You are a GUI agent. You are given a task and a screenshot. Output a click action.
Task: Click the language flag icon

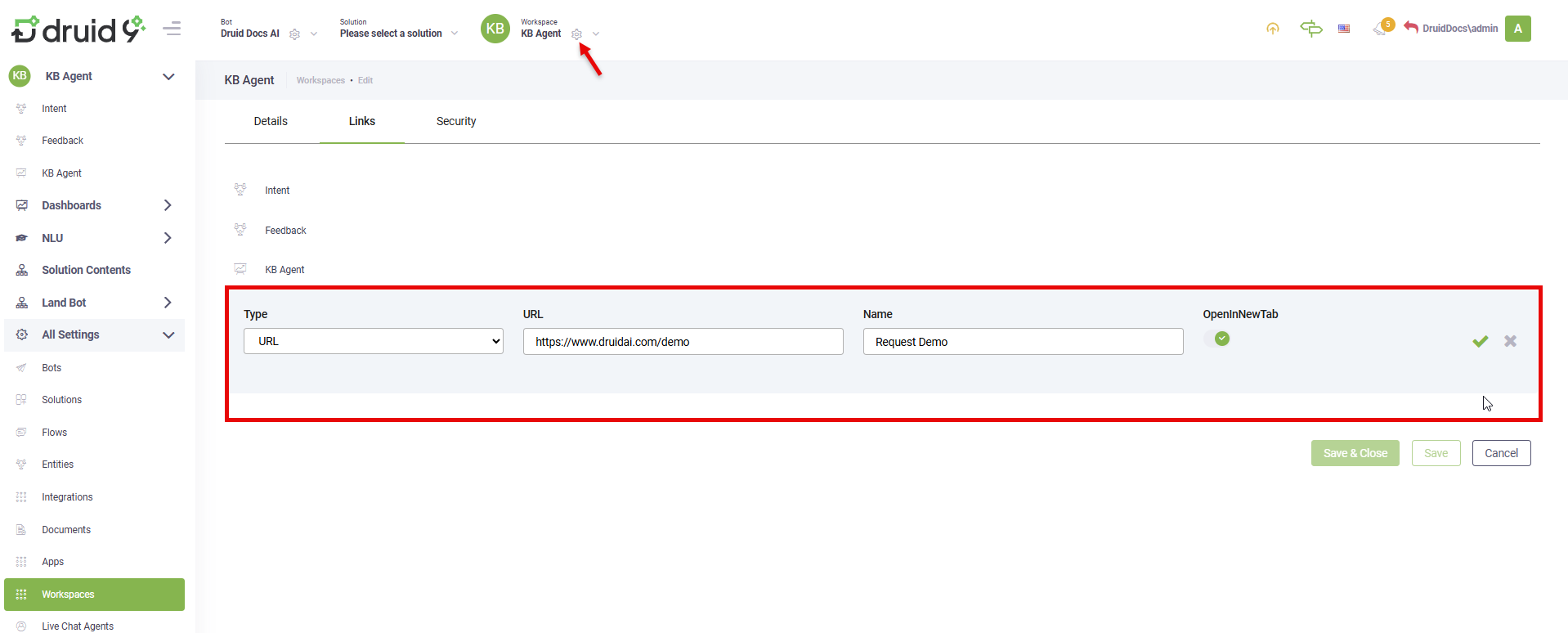coord(1344,29)
